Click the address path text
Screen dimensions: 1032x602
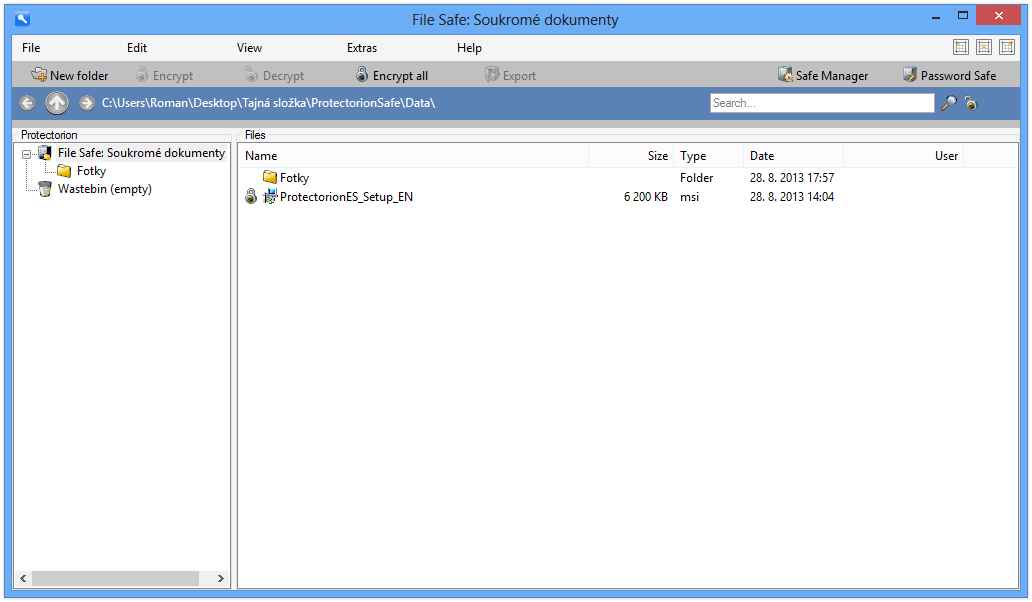[269, 103]
